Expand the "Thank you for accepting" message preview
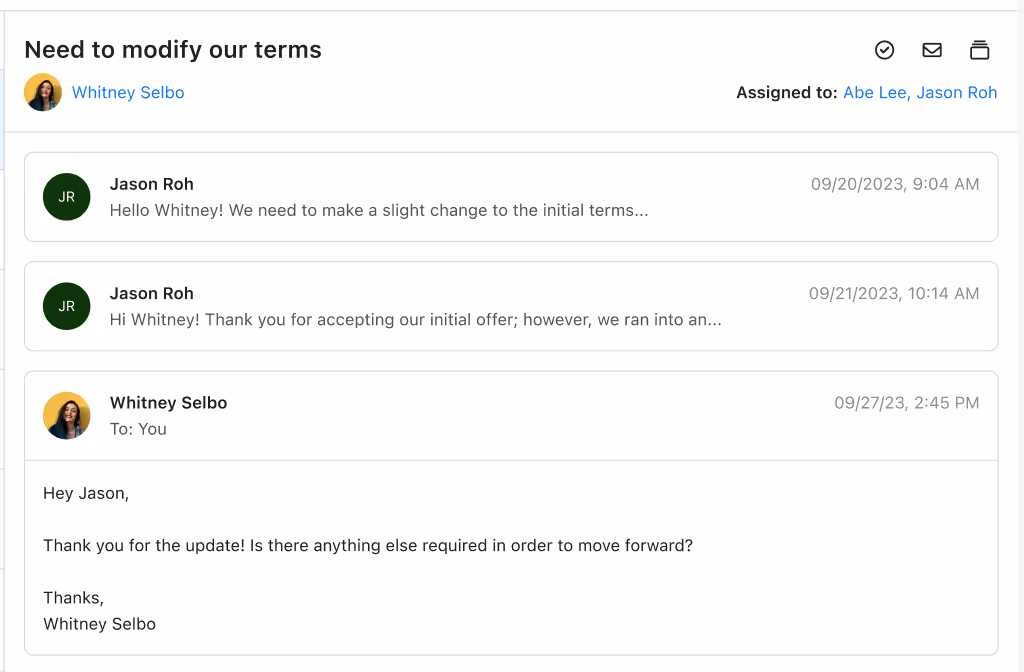This screenshot has width=1024, height=672. (x=415, y=320)
